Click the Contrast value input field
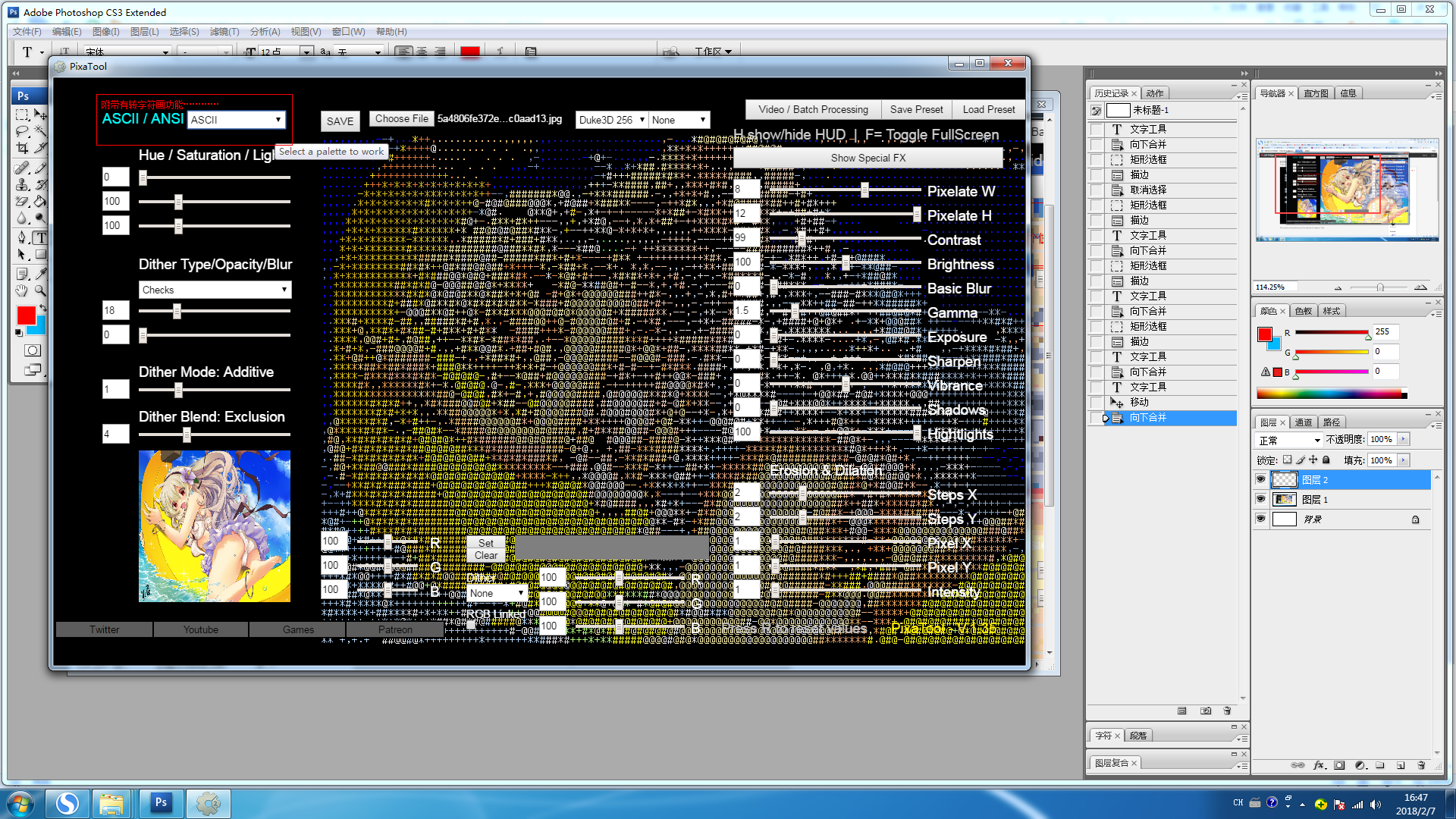Viewport: 1456px width, 819px height. pyautogui.click(x=747, y=237)
